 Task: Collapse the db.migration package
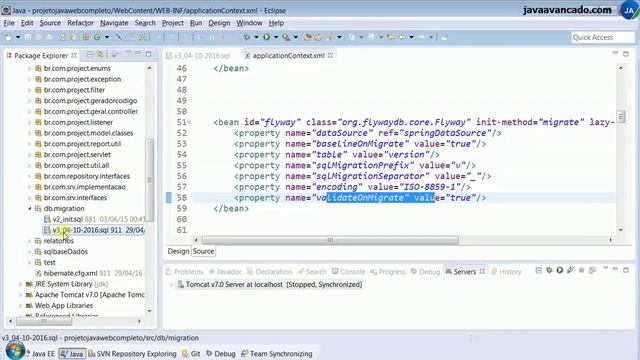coord(30,209)
